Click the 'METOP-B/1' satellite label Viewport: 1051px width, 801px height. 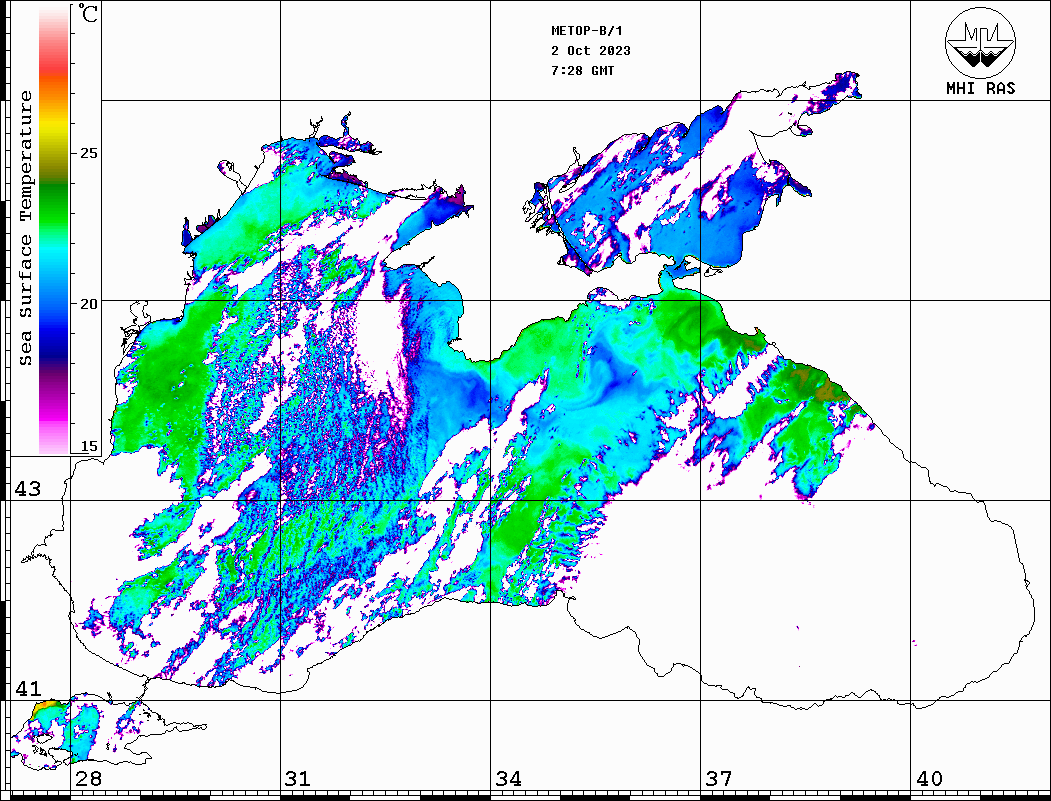click(586, 31)
